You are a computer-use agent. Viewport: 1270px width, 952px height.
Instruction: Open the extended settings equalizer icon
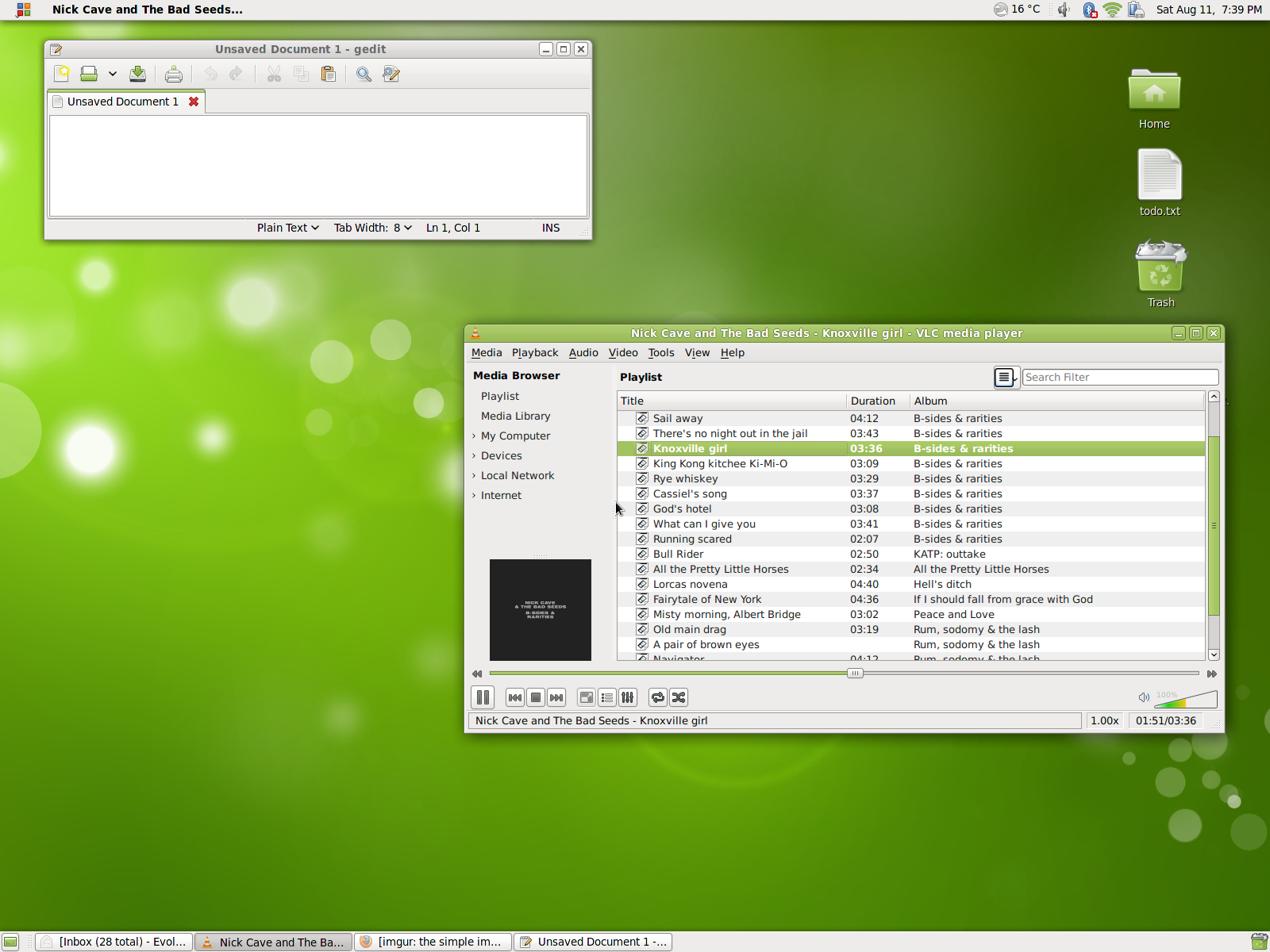628,697
